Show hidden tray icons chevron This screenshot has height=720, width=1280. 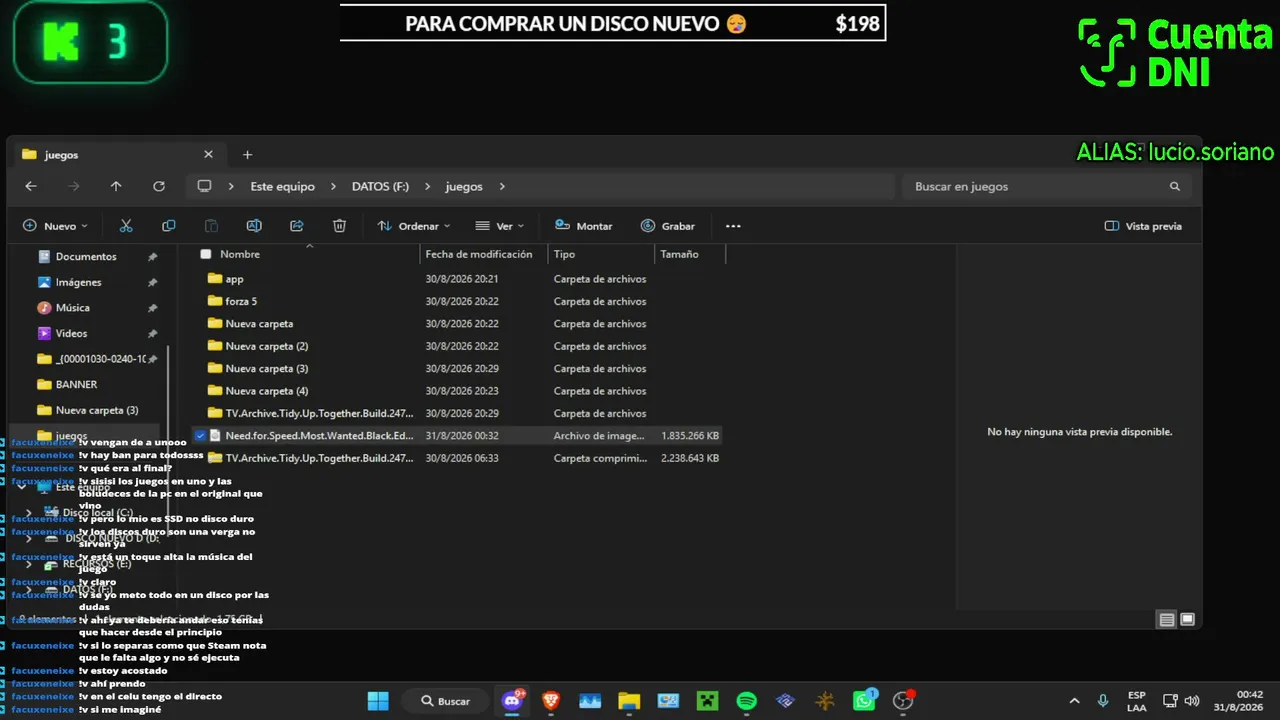[x=1075, y=701]
